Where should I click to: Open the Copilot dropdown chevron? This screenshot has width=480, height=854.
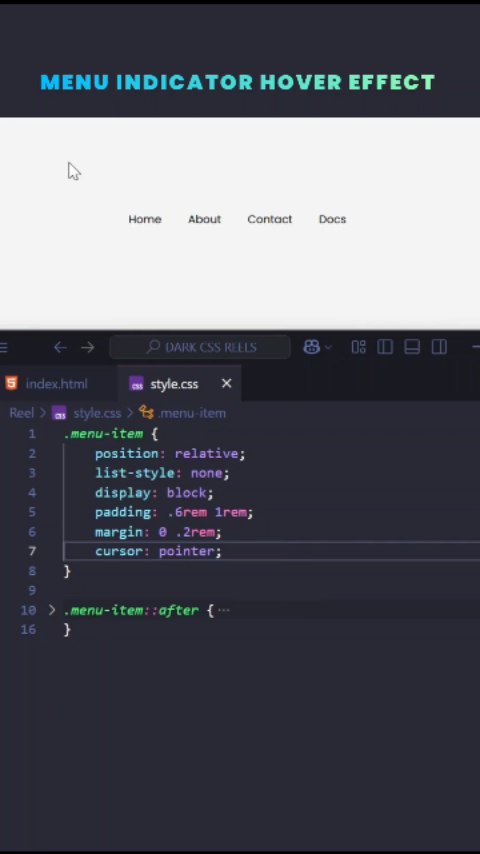click(x=328, y=347)
